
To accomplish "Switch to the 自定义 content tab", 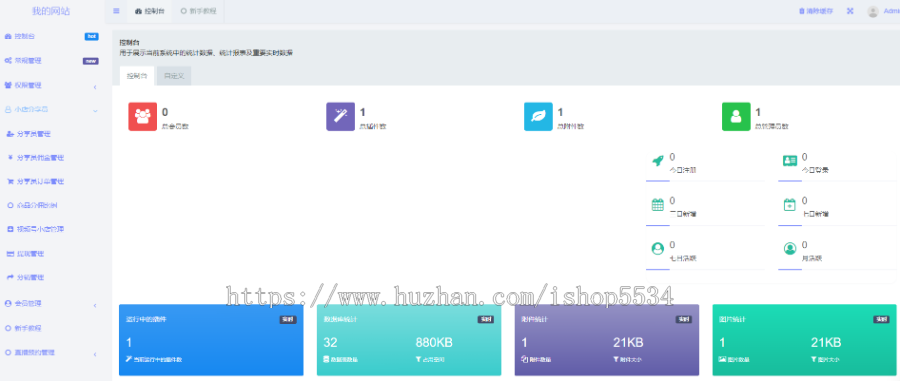I will point(174,76).
